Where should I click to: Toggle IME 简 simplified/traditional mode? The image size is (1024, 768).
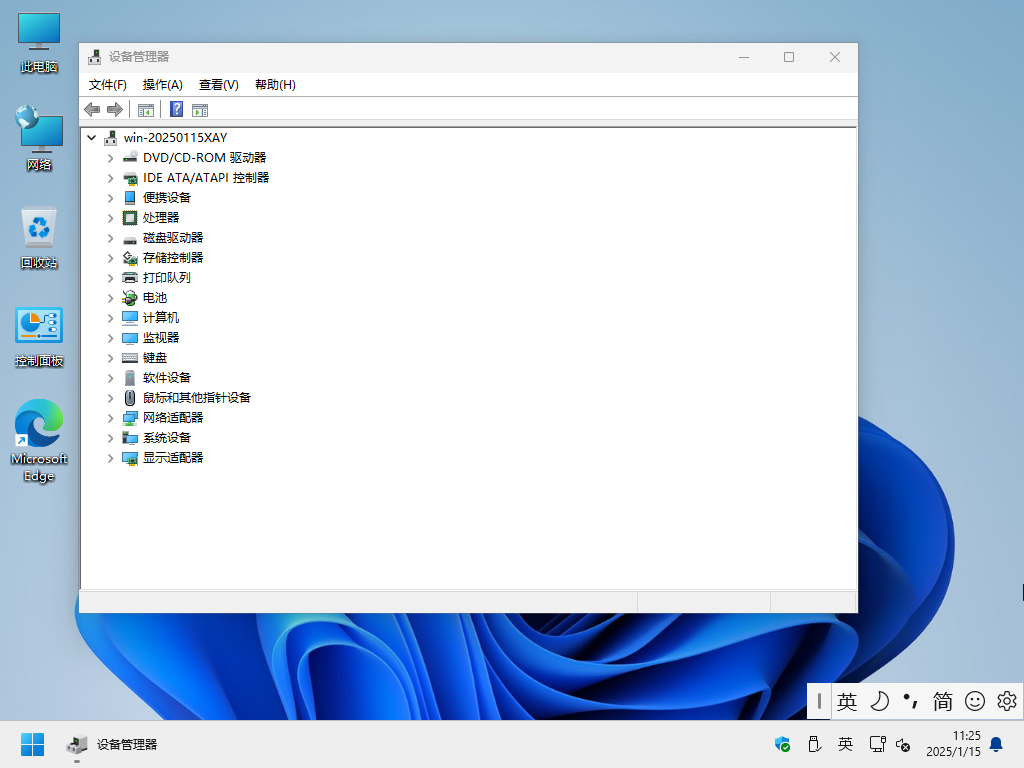point(942,701)
